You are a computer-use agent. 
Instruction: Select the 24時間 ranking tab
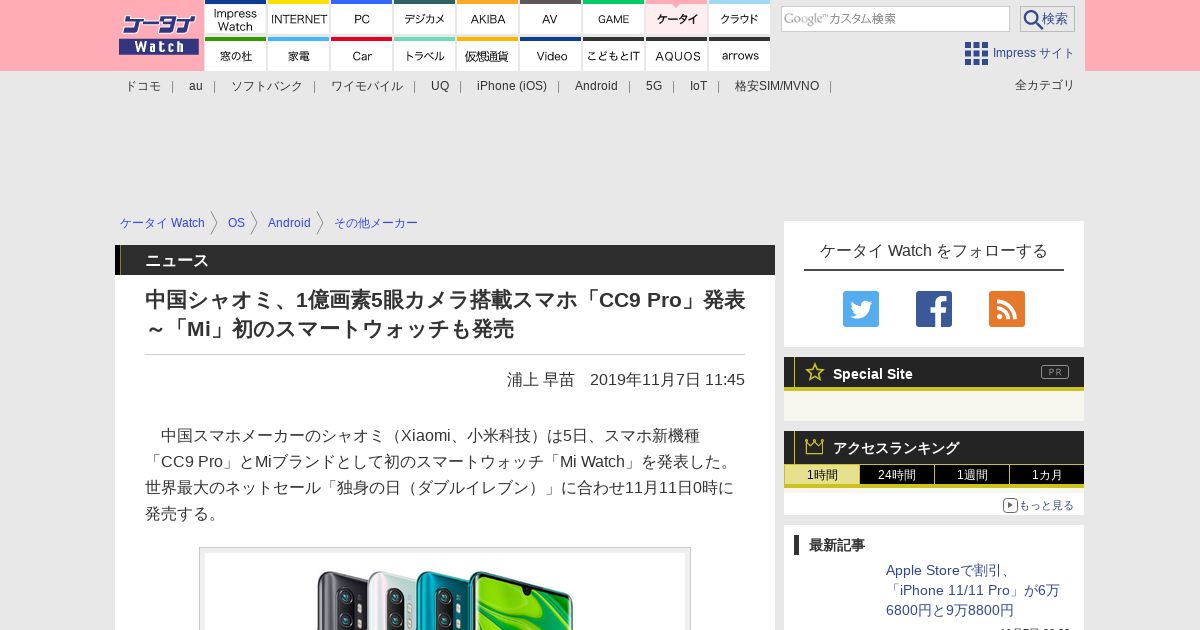click(x=897, y=475)
